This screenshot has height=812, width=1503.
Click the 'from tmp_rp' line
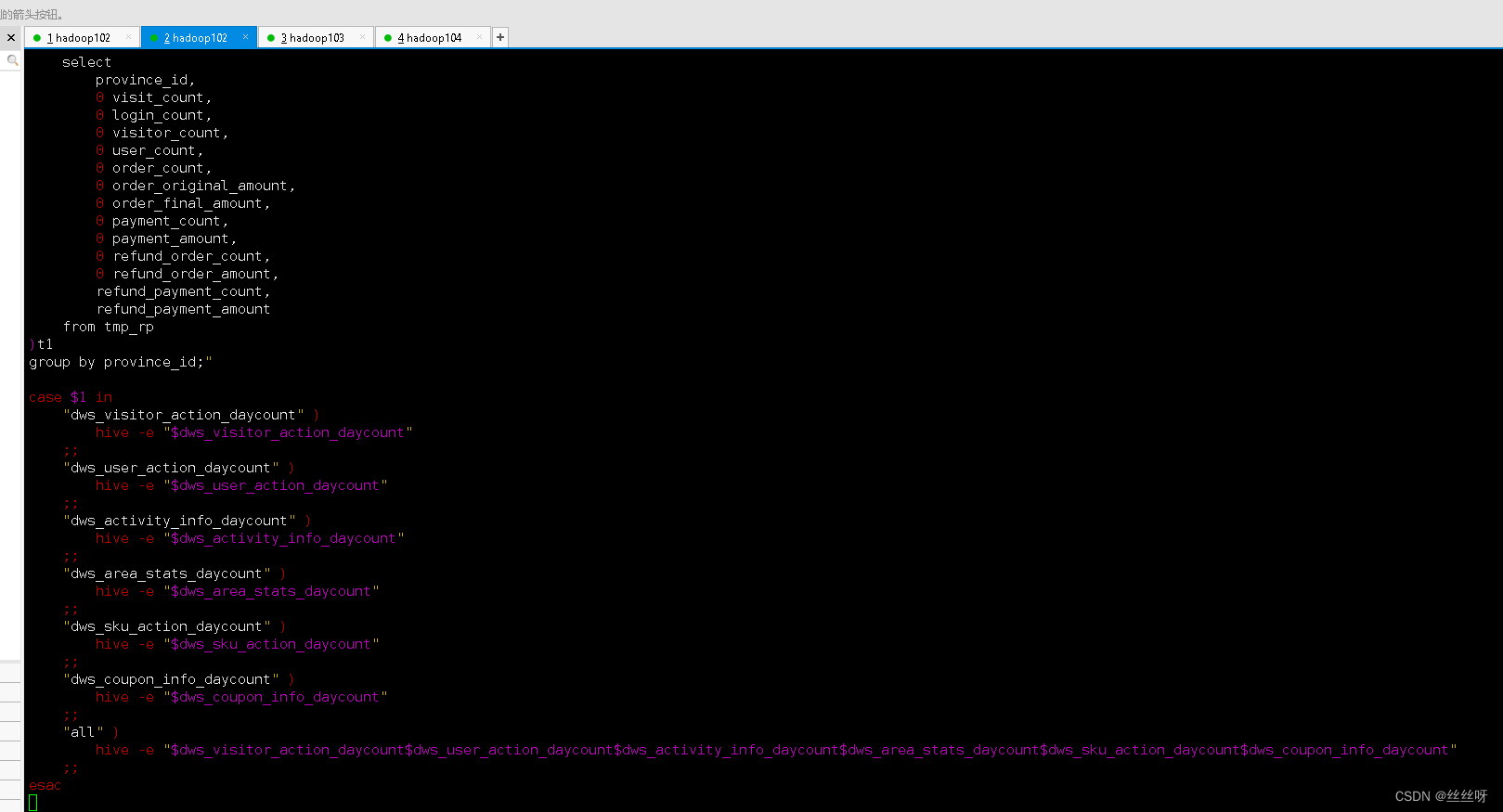pos(109,327)
